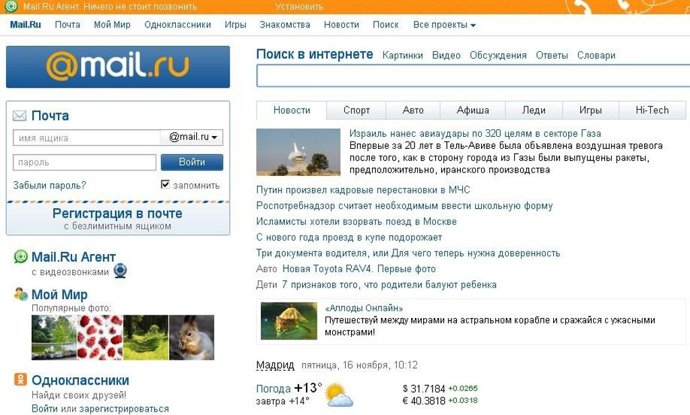Open the green park popular photo
Viewport: 690px width, 415px height.
[x=54, y=338]
